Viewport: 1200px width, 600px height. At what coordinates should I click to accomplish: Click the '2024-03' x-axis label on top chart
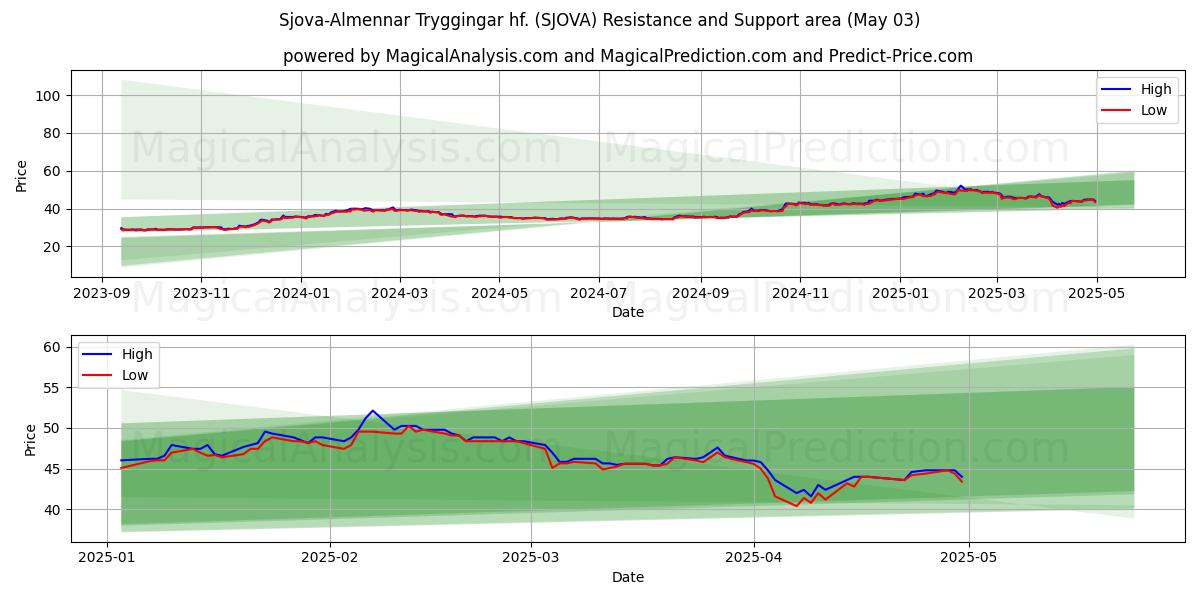coord(399,294)
